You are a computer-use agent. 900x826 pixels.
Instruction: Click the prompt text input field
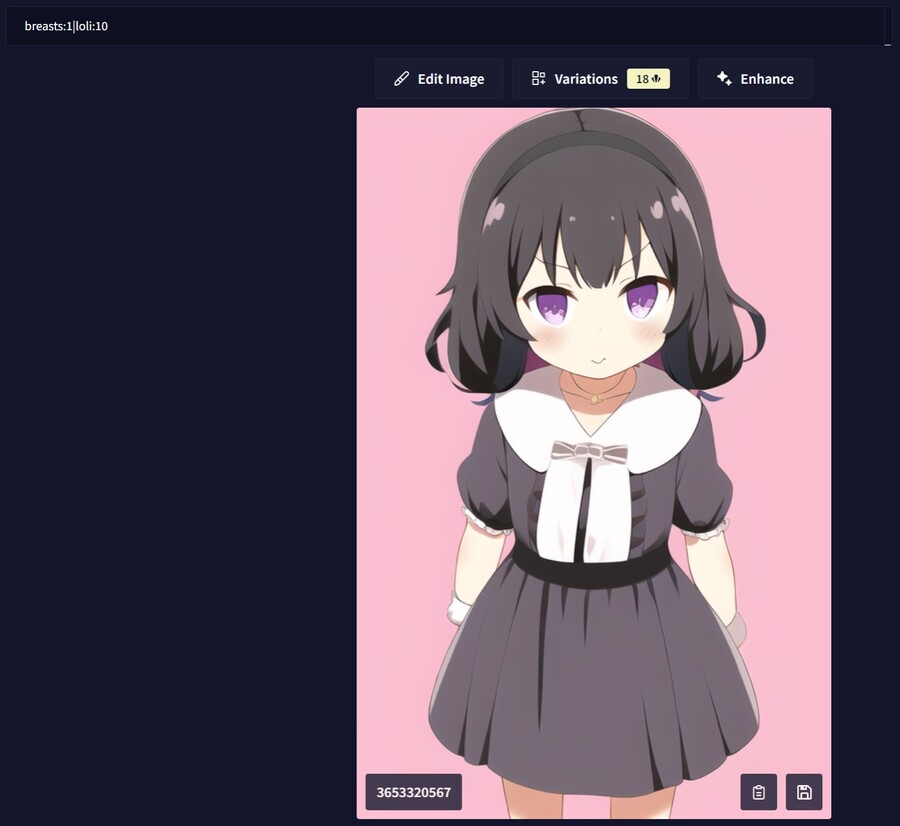tap(445, 26)
